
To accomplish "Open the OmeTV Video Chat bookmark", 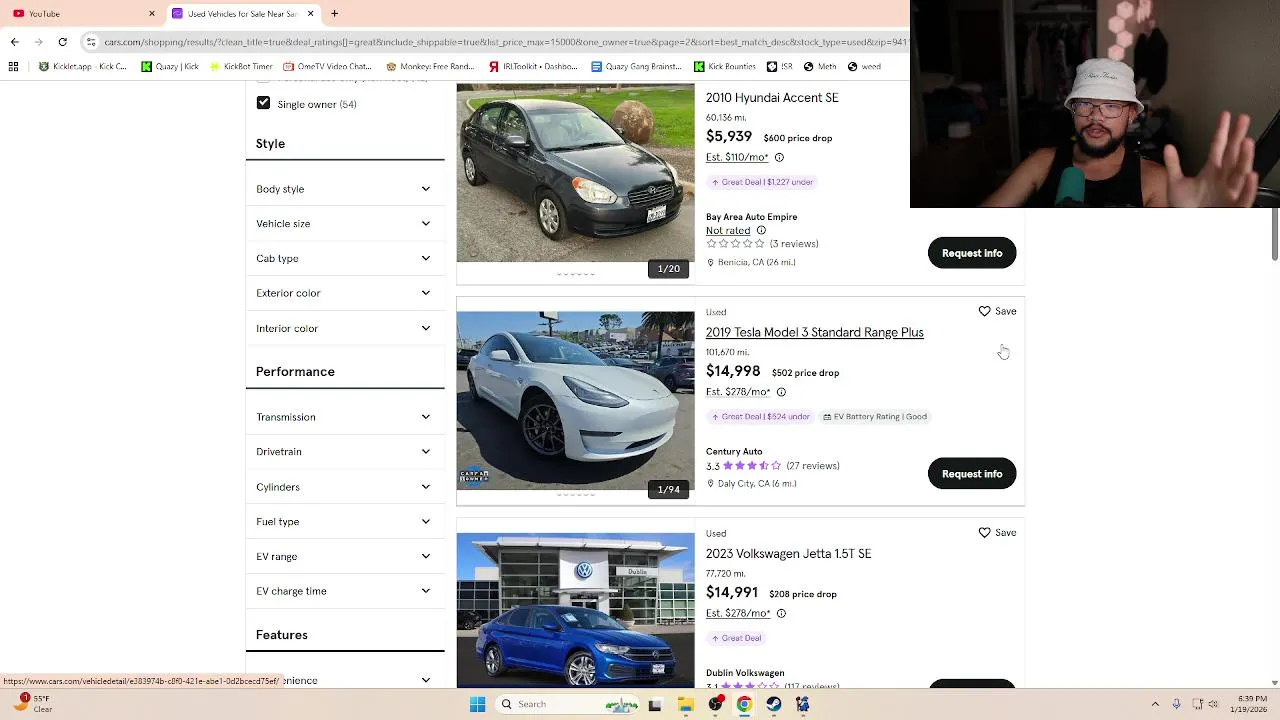I will click(x=327, y=66).
